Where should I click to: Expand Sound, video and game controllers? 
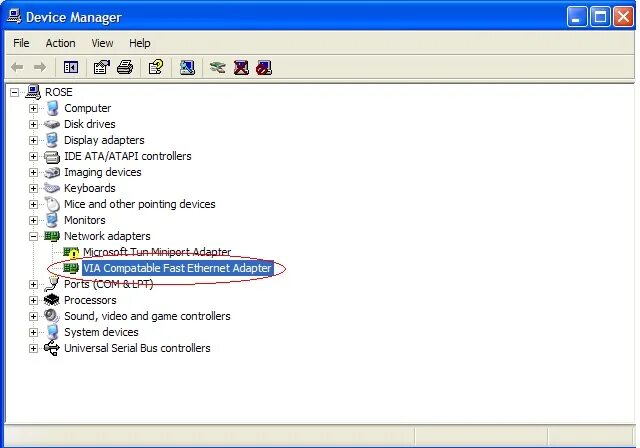(x=33, y=316)
